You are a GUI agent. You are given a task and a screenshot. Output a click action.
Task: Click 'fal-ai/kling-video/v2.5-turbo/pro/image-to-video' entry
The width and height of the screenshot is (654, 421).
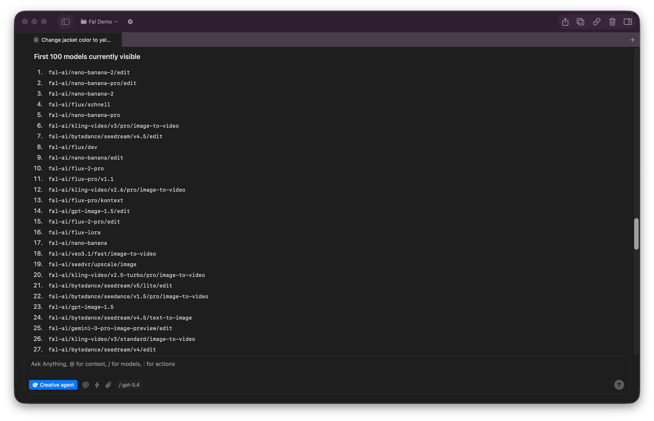pyautogui.click(x=126, y=275)
